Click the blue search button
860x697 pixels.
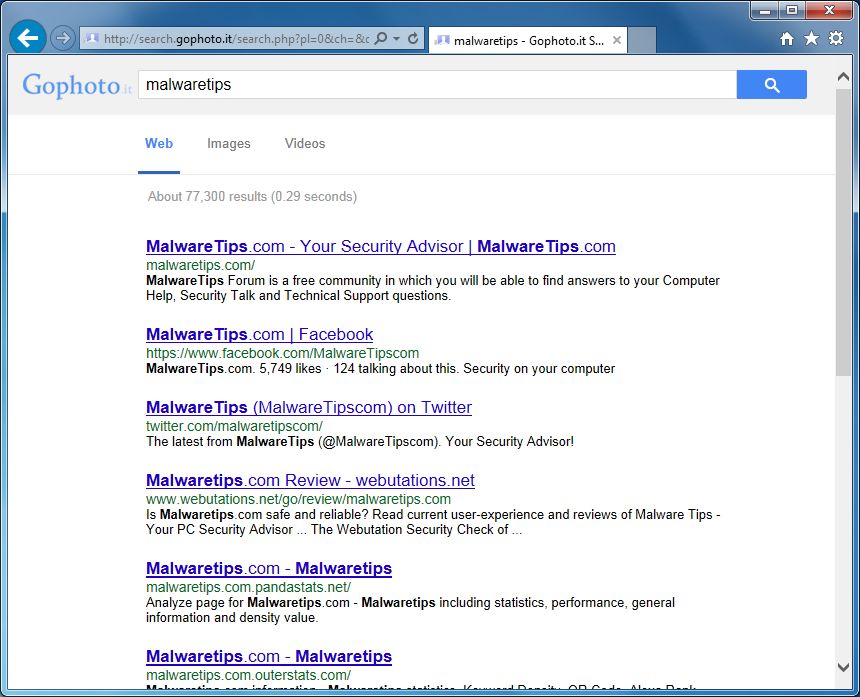772,84
